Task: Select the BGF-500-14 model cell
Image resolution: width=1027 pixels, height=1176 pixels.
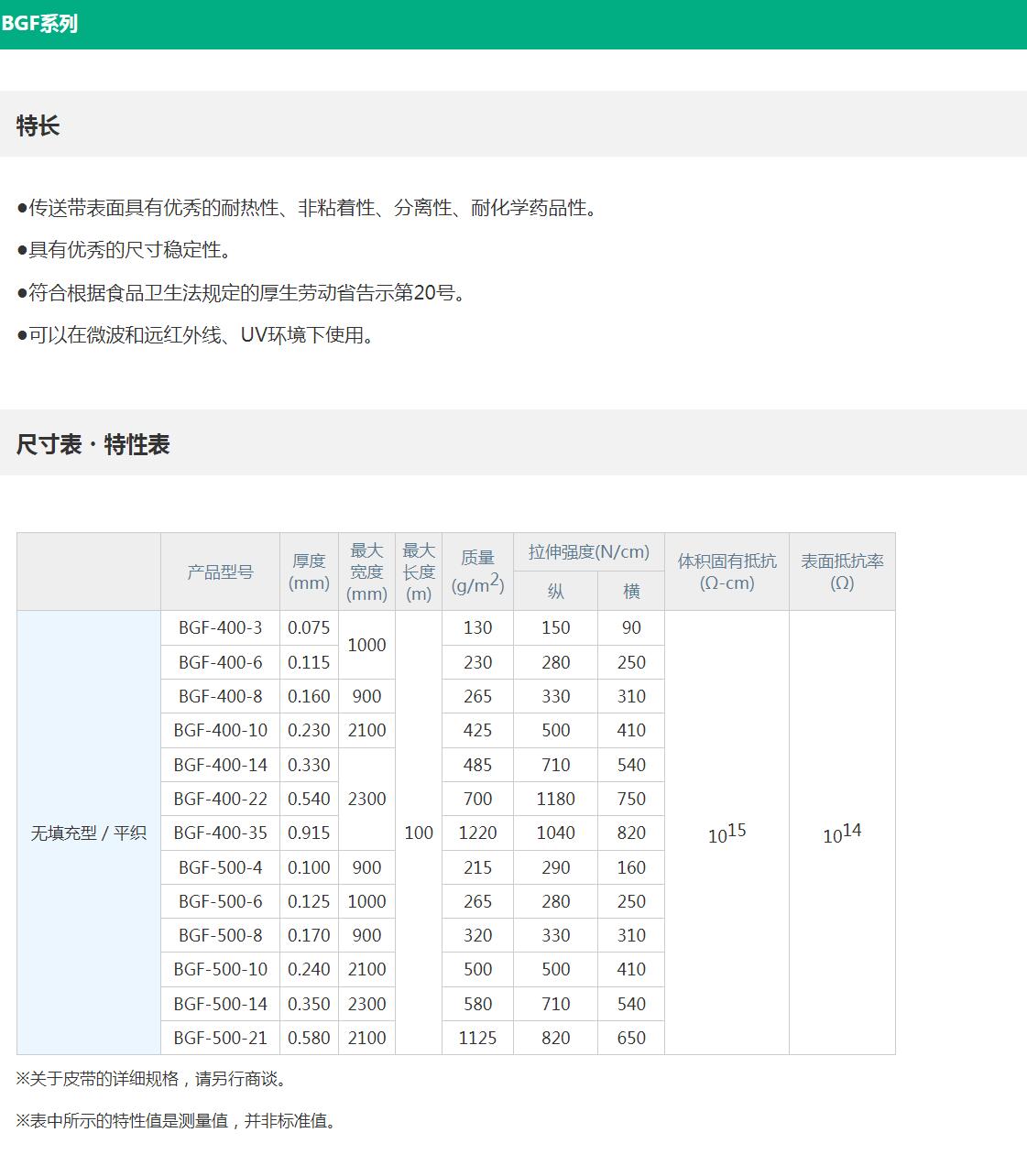Action: 220,1004
